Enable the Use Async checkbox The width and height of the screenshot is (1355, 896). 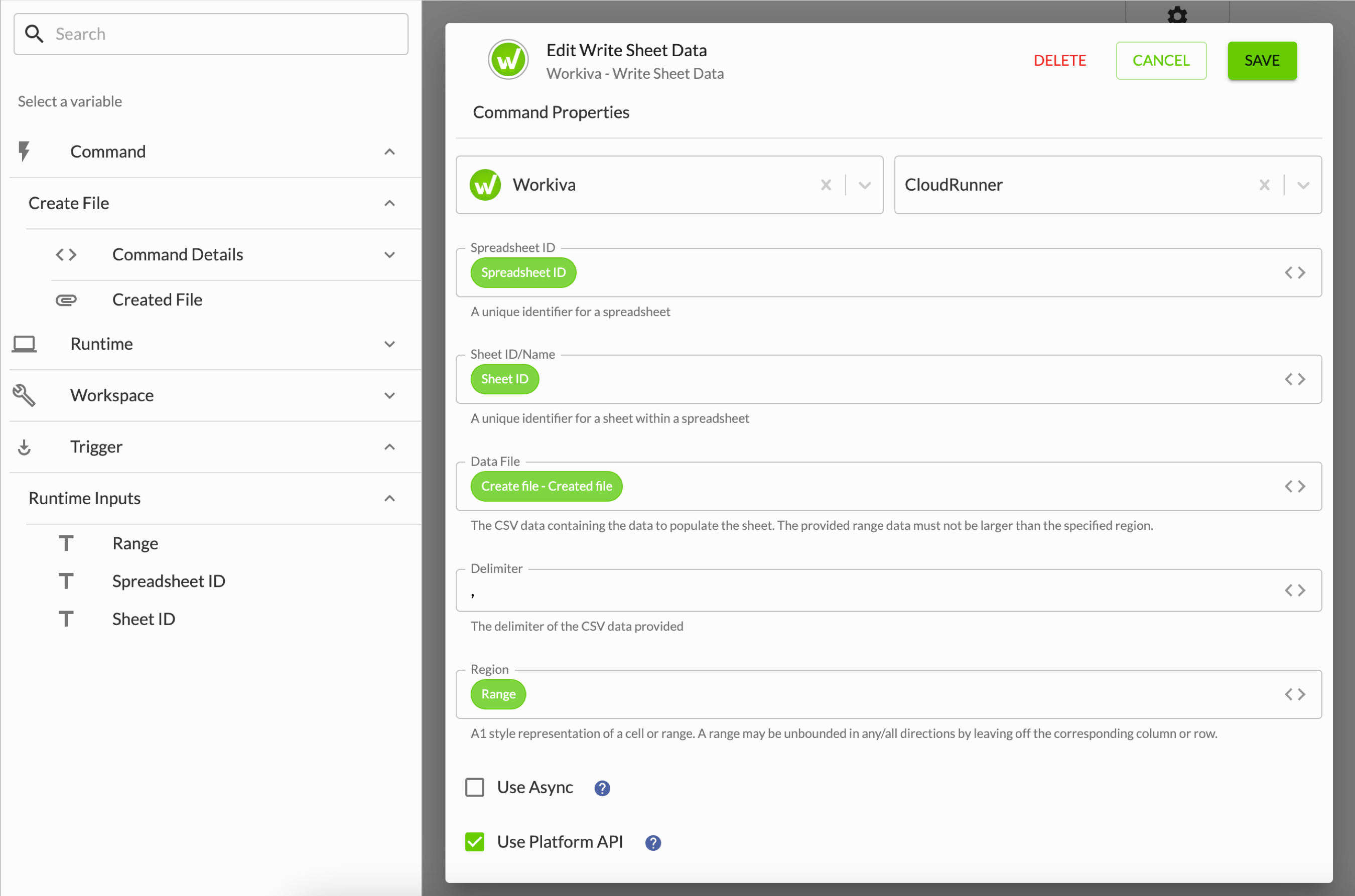474,788
